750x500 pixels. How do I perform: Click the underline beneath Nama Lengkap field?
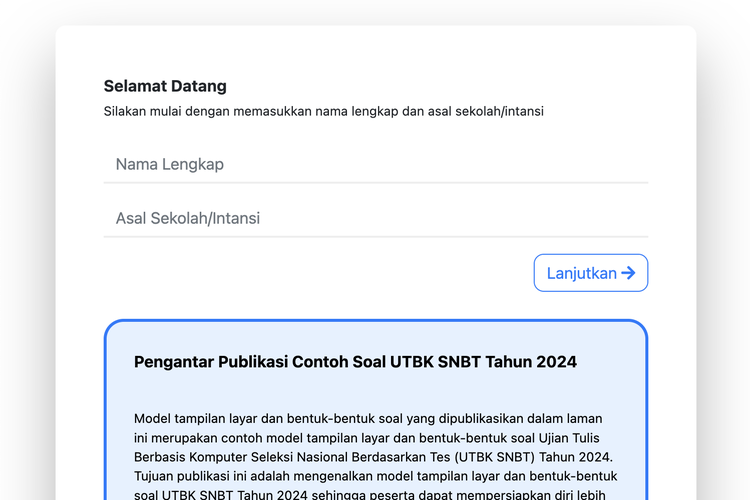click(x=375, y=183)
